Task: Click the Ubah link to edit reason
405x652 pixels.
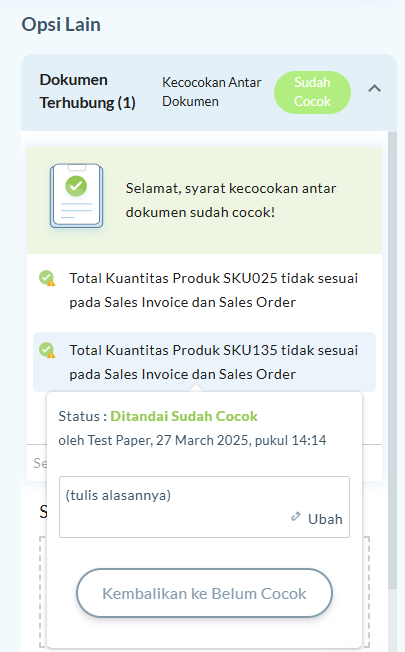Action: [x=325, y=519]
